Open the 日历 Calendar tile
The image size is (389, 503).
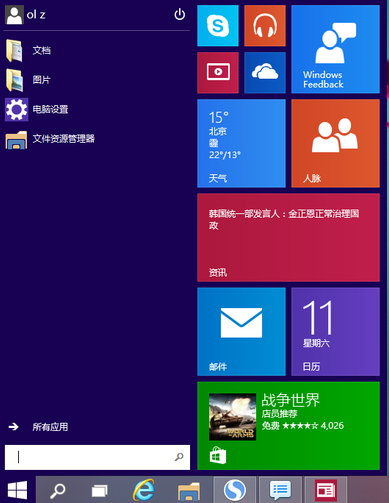pyautogui.click(x=335, y=332)
